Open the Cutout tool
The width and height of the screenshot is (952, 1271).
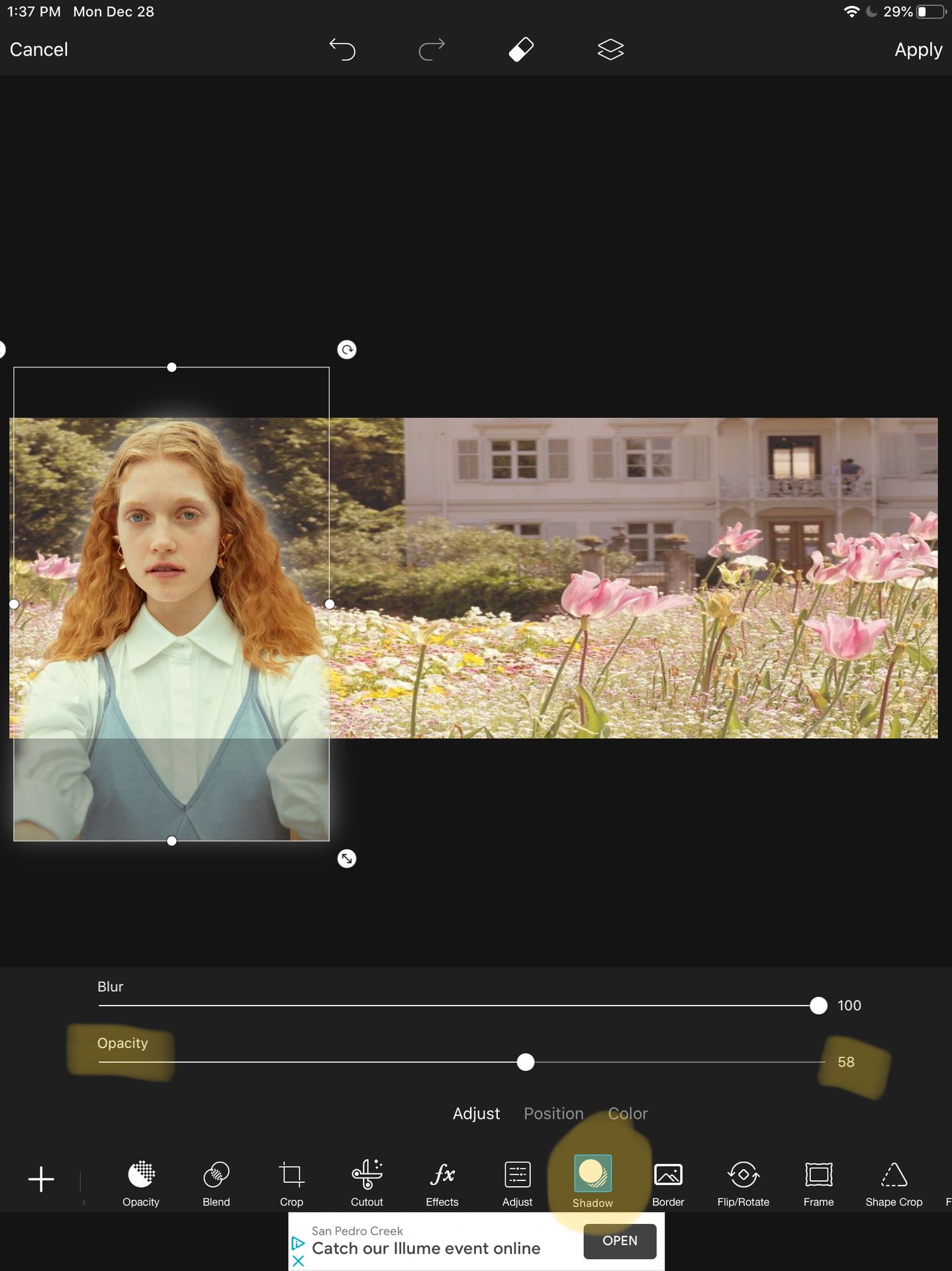click(367, 1184)
